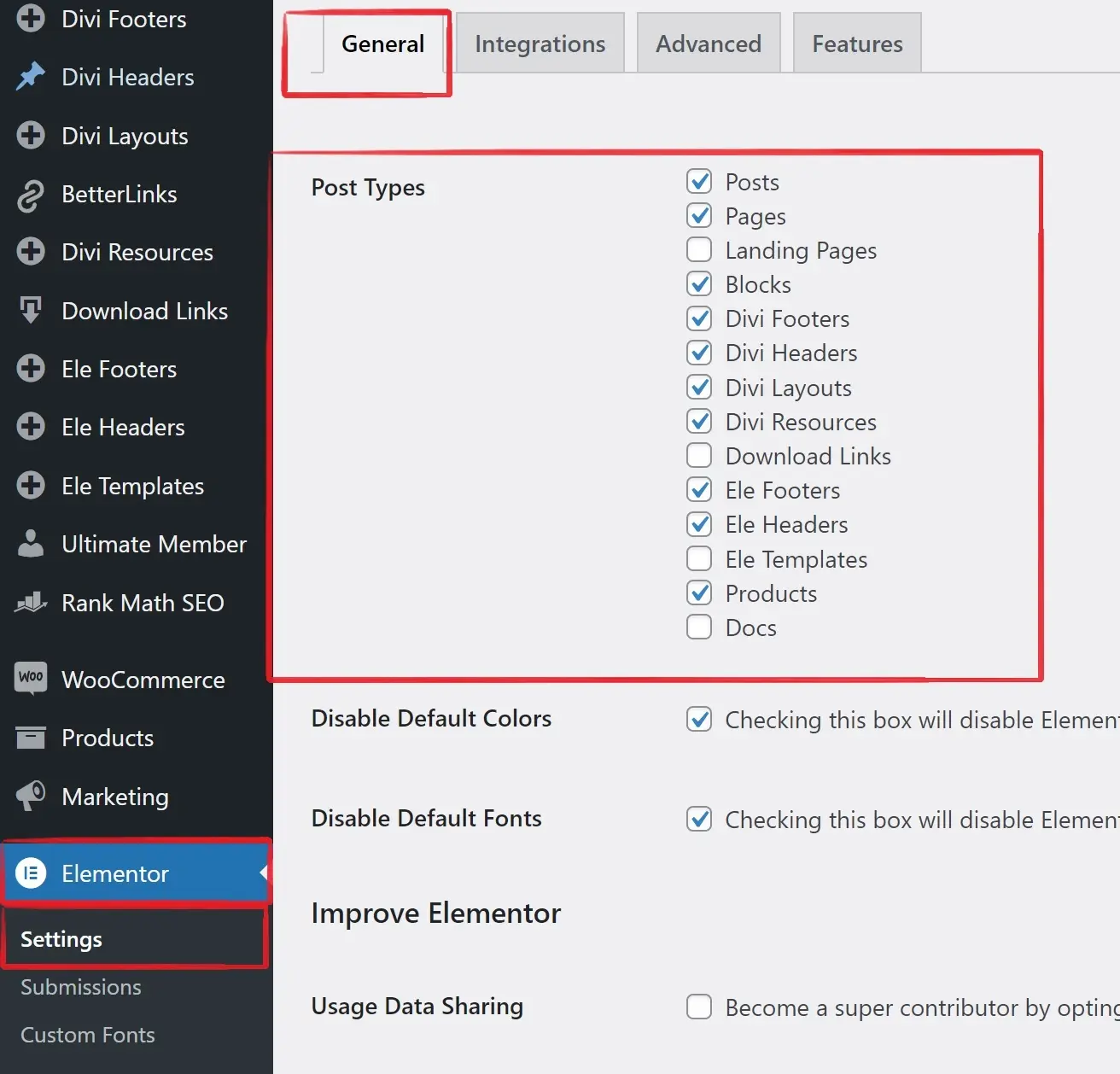Screen dimensions: 1120x1074
Task: Click the WooCommerce woo icon
Action: 31,678
